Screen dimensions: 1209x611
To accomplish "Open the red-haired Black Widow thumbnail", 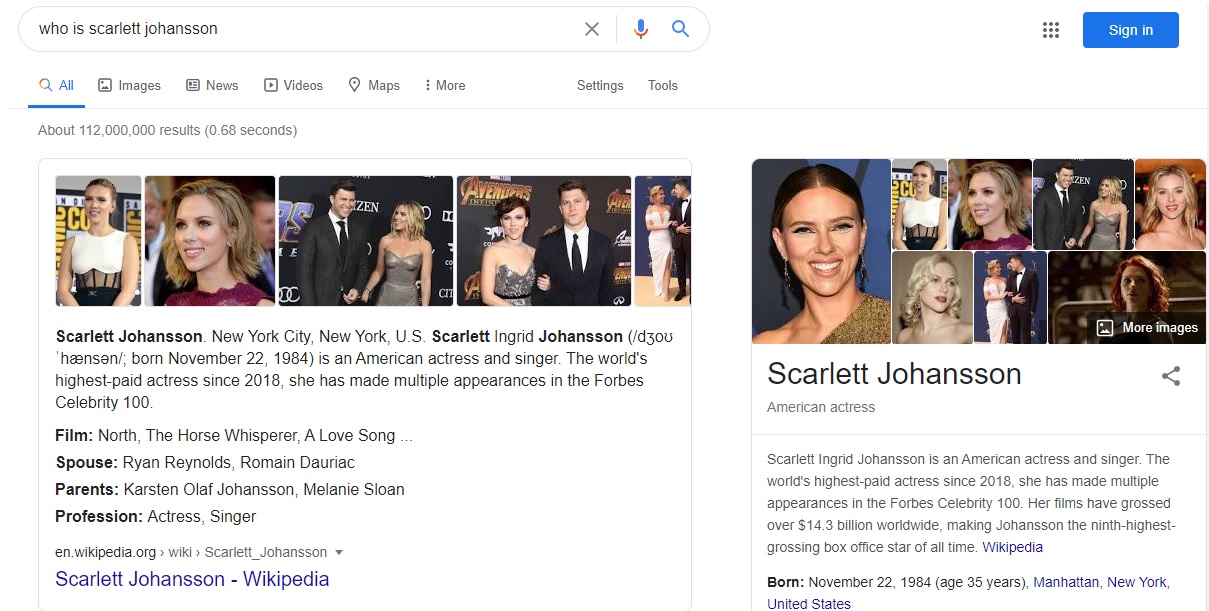I will point(1127,297).
